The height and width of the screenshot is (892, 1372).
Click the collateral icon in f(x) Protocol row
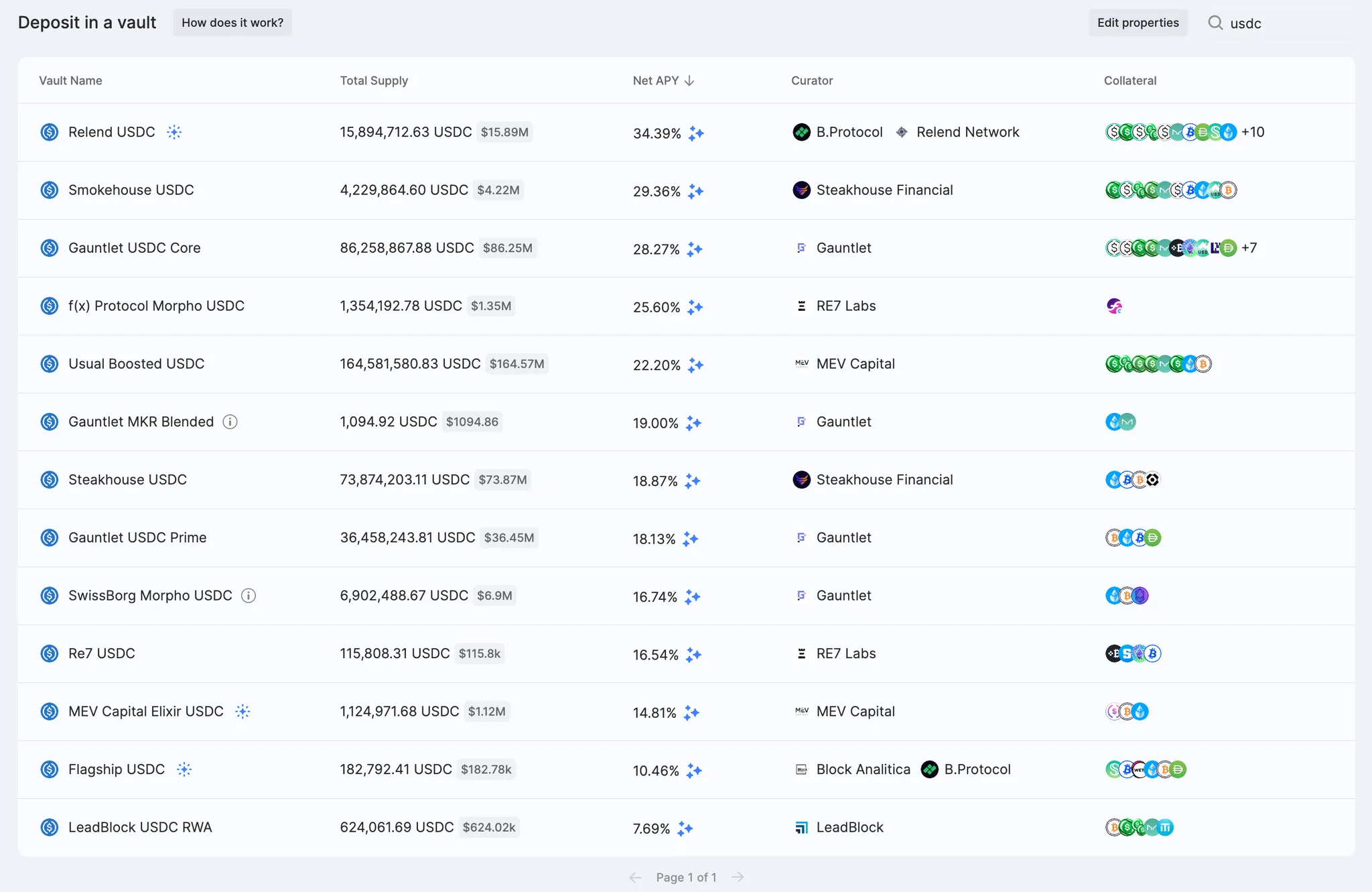(1114, 306)
